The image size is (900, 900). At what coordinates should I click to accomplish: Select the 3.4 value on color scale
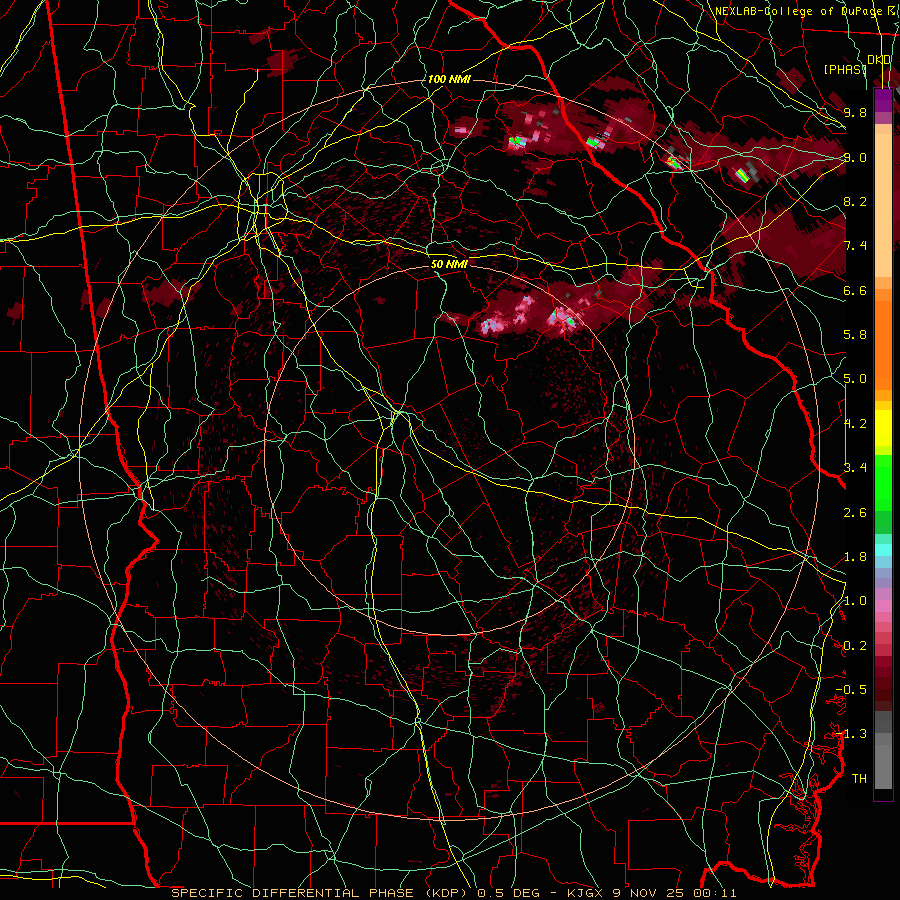click(855, 468)
